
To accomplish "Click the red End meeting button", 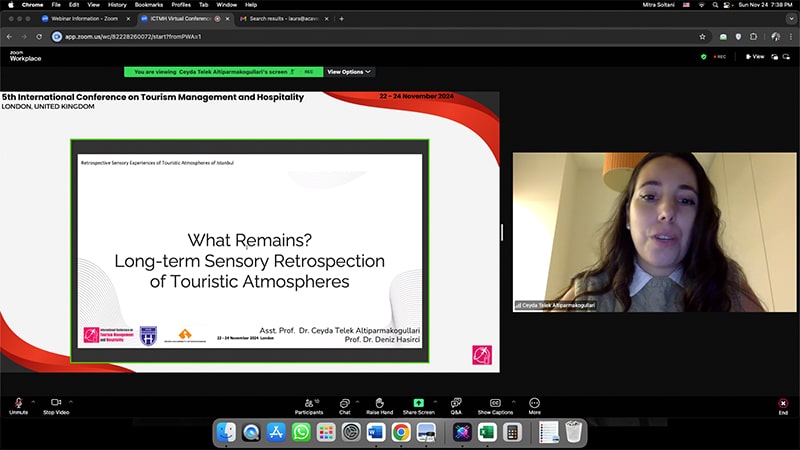I will point(783,403).
